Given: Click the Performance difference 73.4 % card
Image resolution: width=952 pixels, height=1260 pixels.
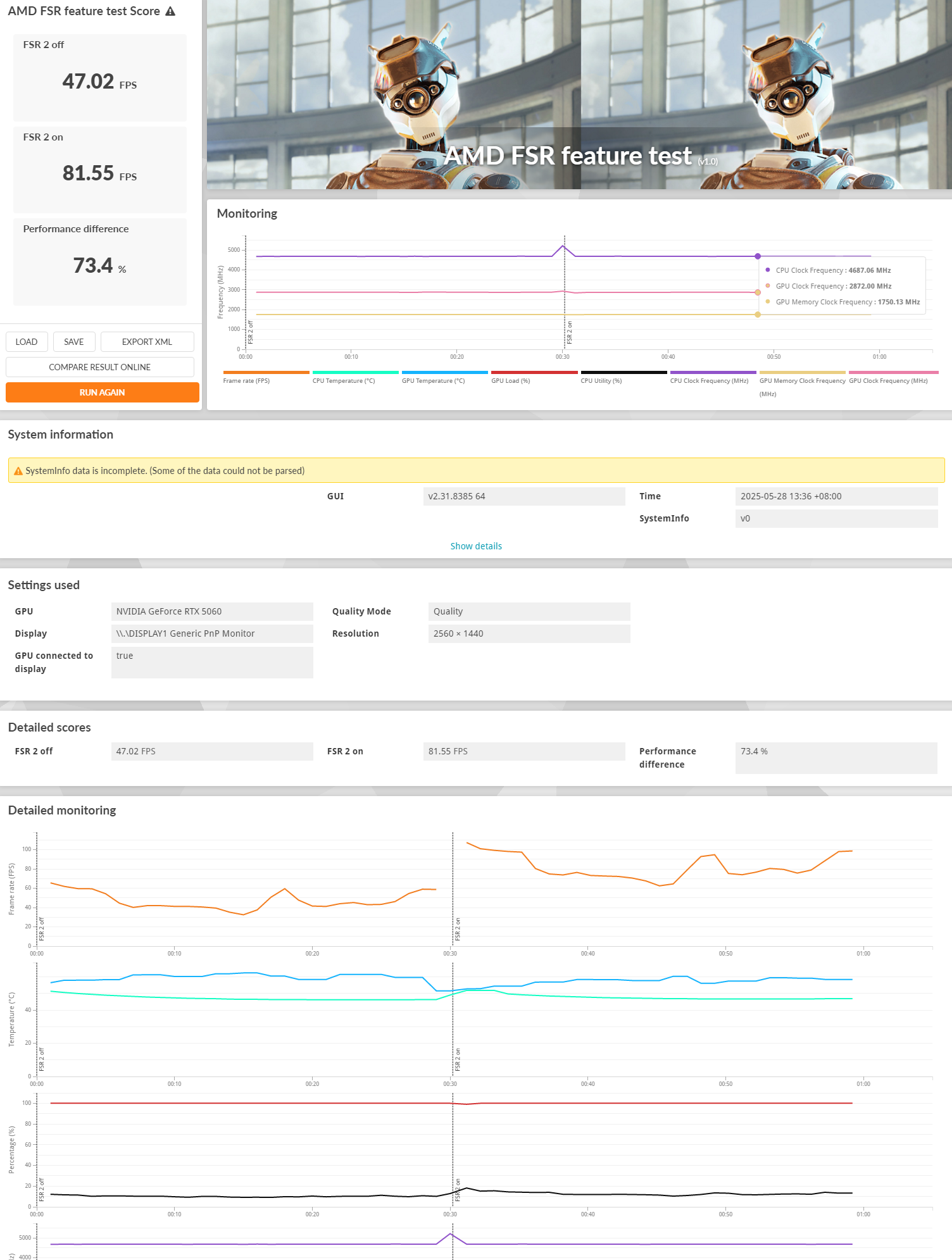Looking at the screenshot, I should [100, 262].
